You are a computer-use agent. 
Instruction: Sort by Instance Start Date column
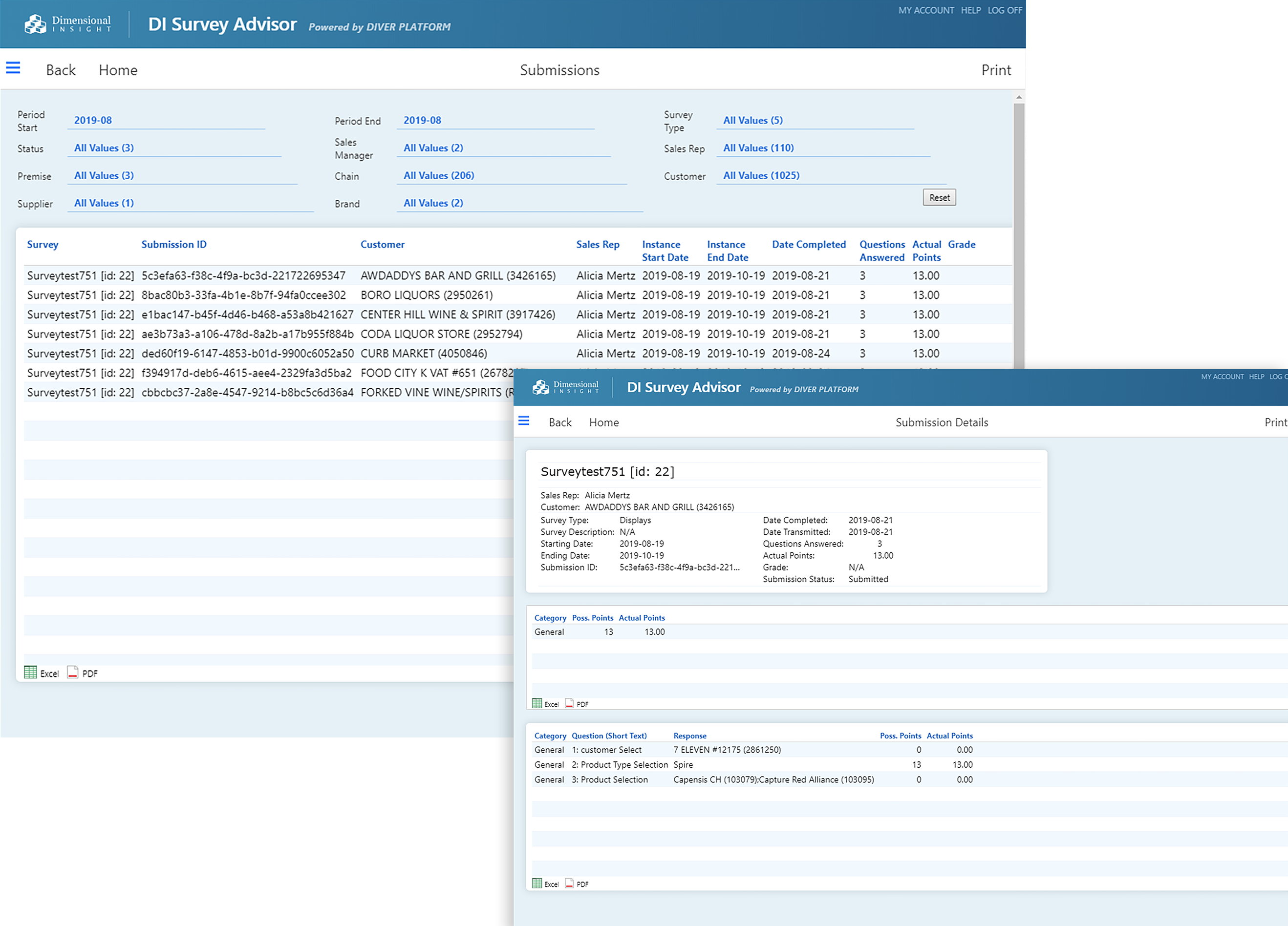point(665,251)
